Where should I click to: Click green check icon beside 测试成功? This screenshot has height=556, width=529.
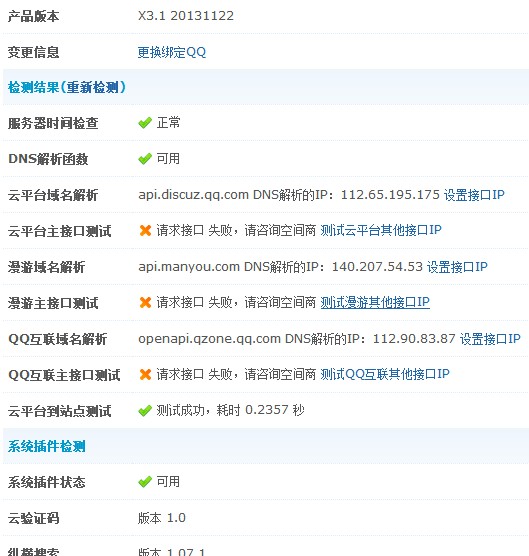[145, 411]
